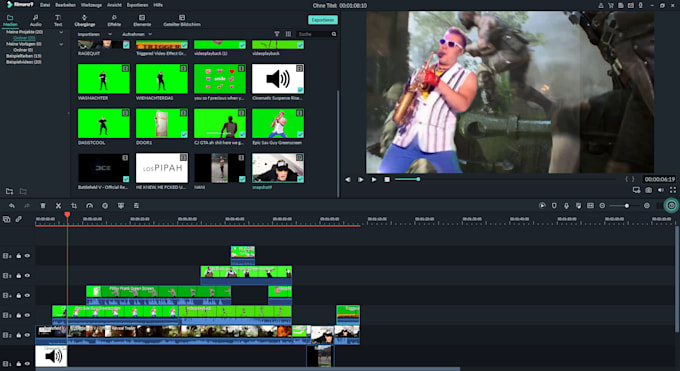This screenshot has height=371, width=680.
Task: Select the Epic Sax Guy Greenscreen thumbnail
Action: click(x=278, y=123)
